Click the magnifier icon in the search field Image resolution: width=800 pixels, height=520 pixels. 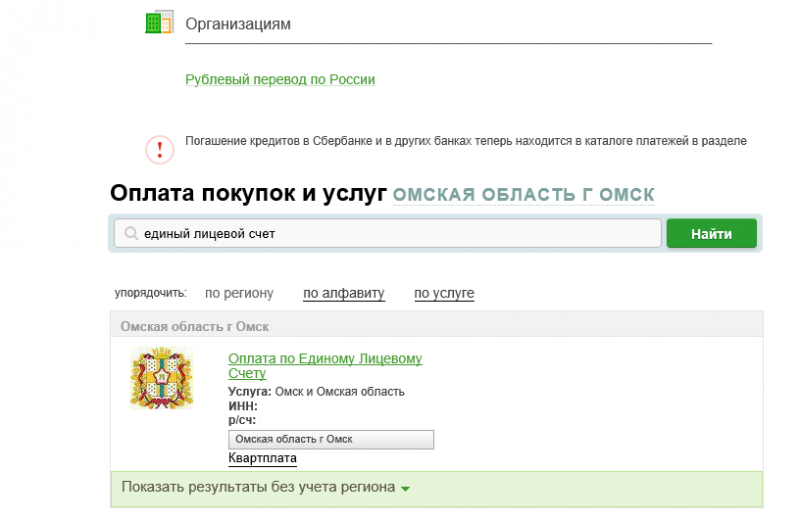[131, 234]
